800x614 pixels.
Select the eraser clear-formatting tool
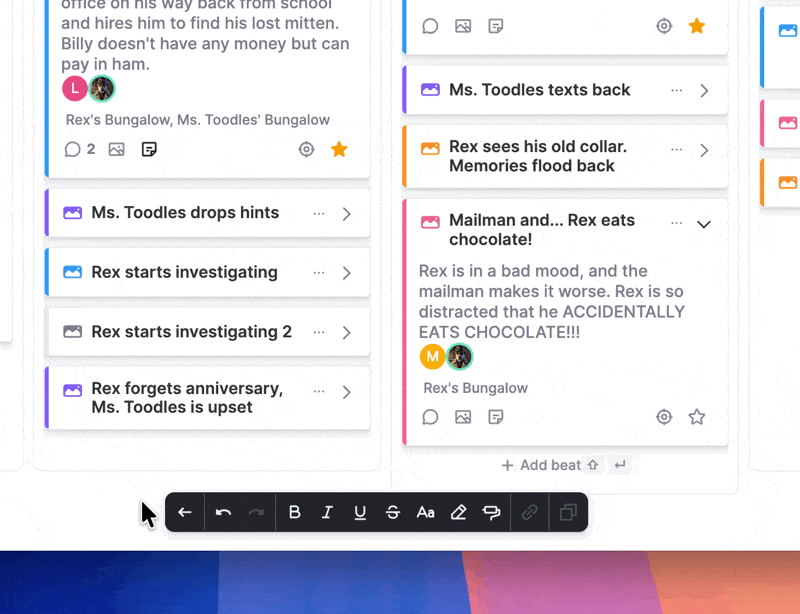tap(459, 512)
